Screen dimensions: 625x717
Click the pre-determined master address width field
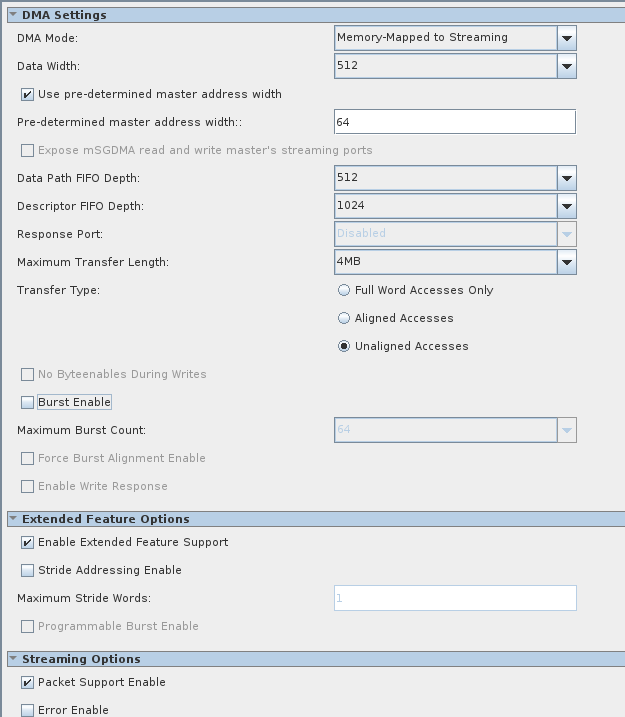455,122
